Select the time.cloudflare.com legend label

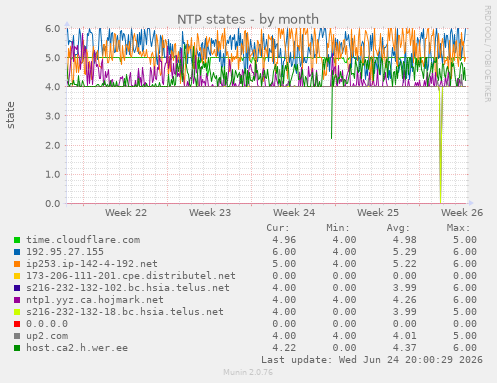83,240
